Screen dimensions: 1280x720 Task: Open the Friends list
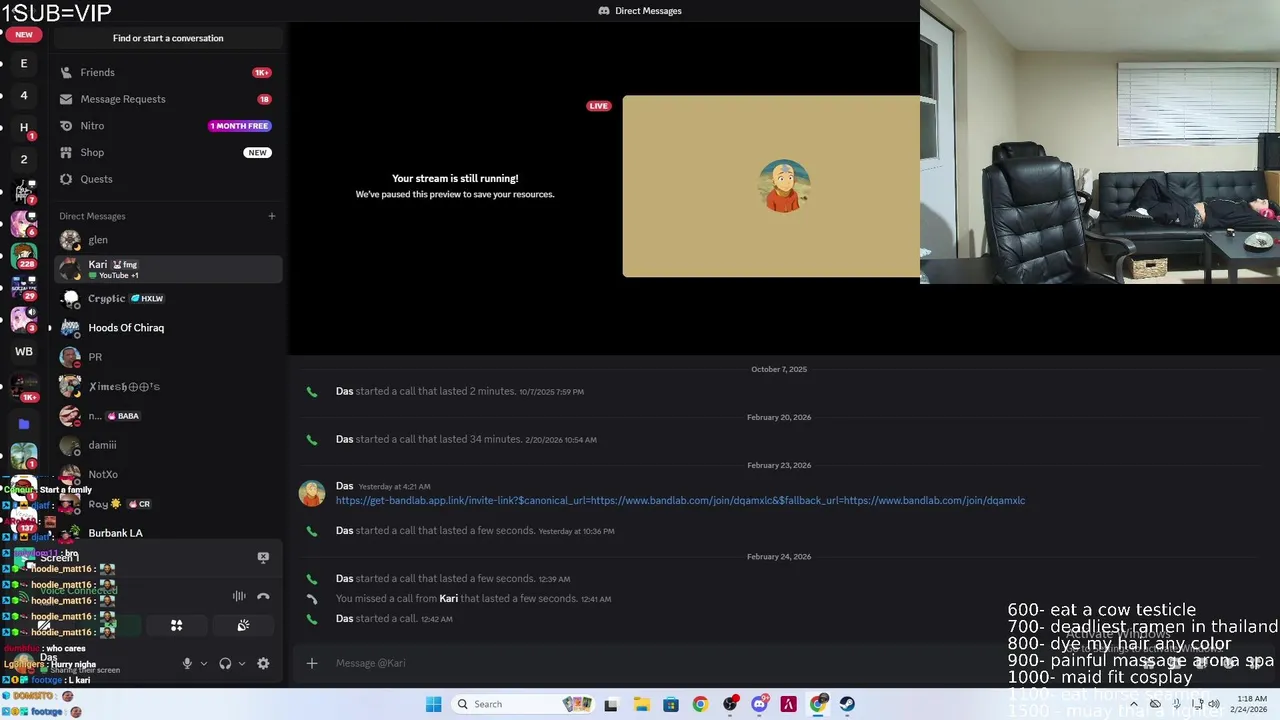coord(168,72)
